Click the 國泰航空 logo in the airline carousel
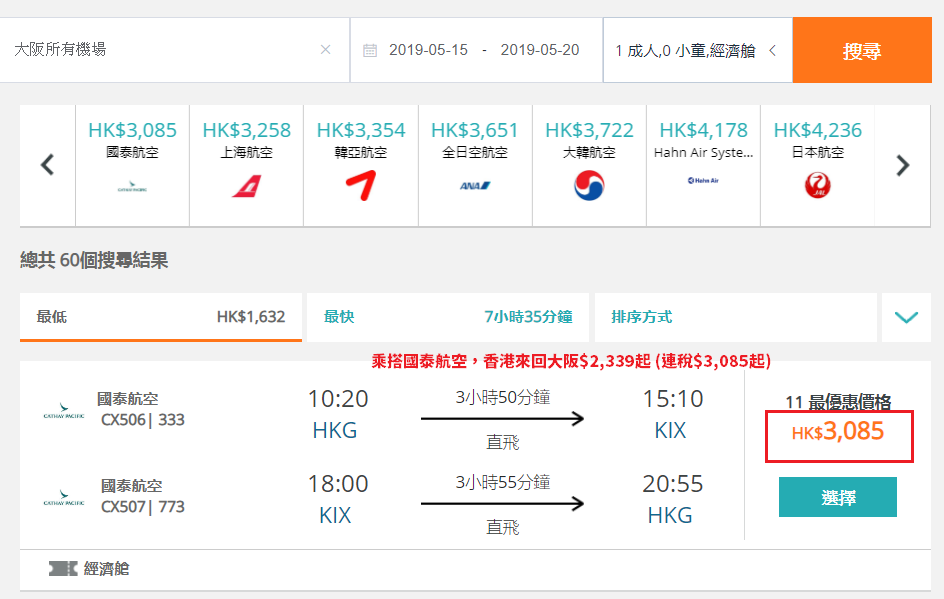This screenshot has width=944, height=599. pyautogui.click(x=132, y=187)
